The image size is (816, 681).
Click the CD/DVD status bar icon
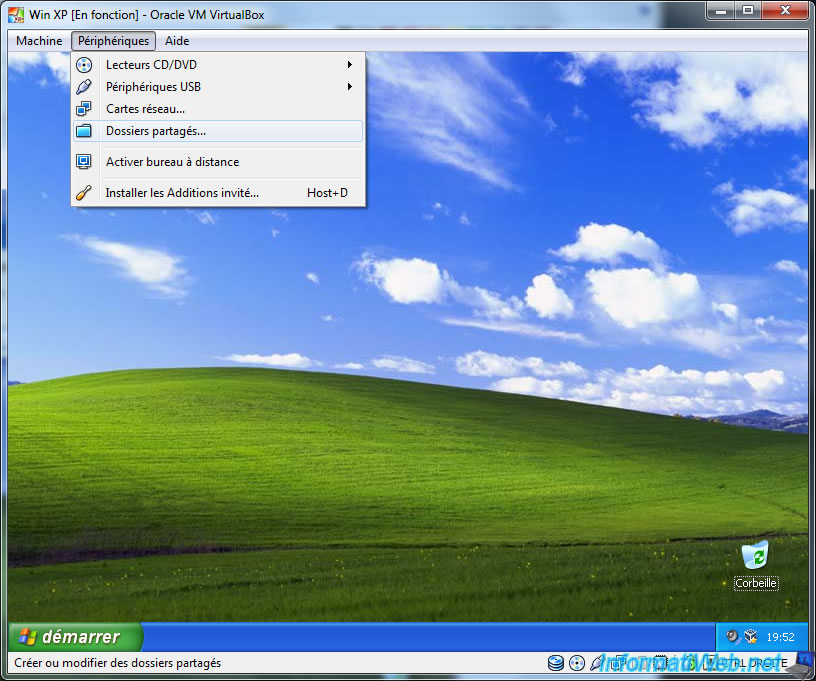coord(577,663)
